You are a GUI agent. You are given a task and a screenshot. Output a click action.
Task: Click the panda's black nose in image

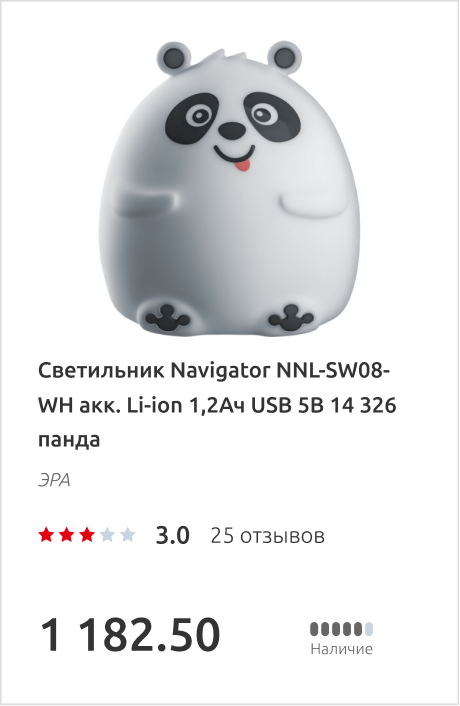[x=232, y=130]
